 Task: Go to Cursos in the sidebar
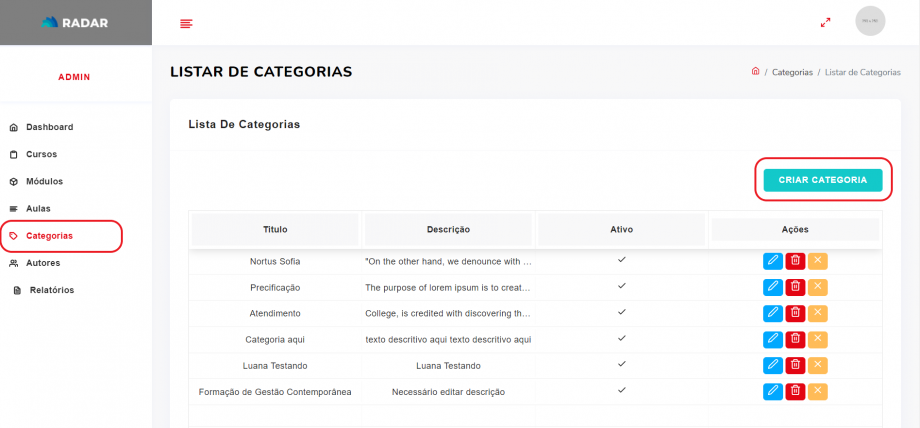(x=41, y=154)
